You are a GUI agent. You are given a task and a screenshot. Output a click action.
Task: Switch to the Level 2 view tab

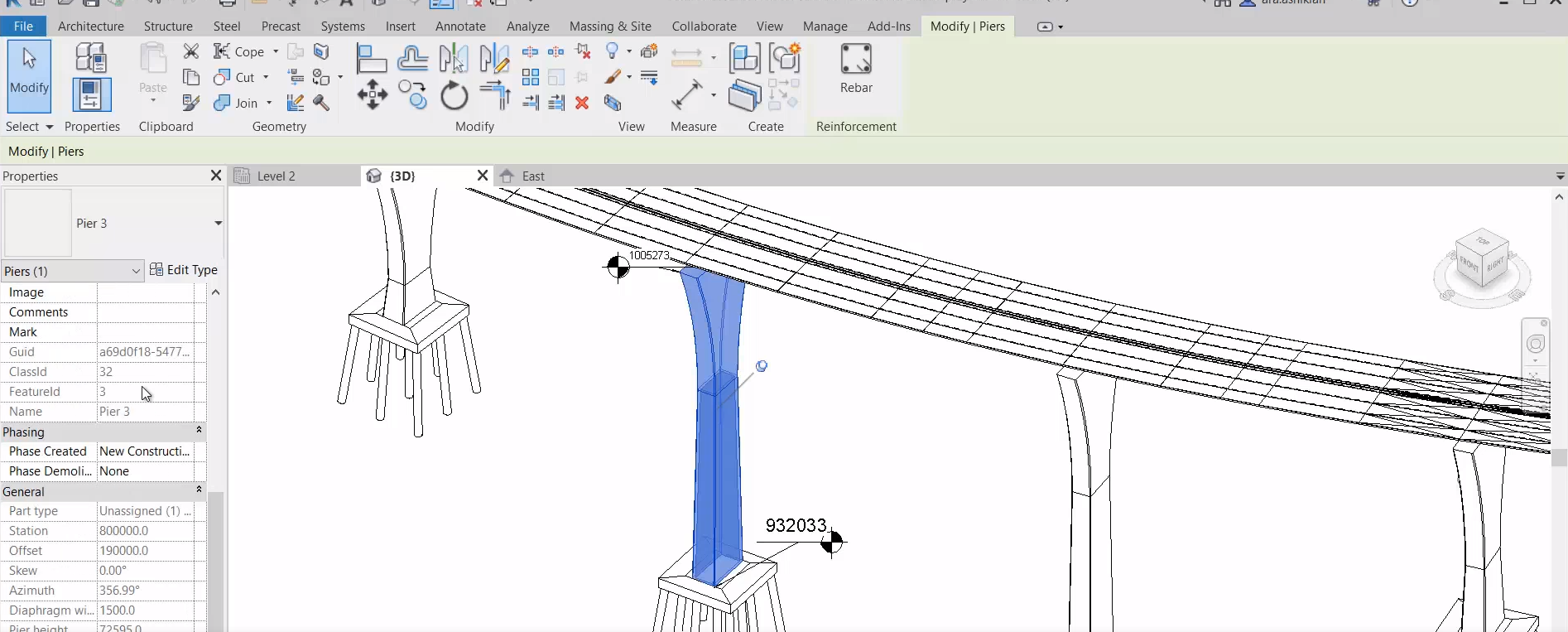click(x=276, y=176)
